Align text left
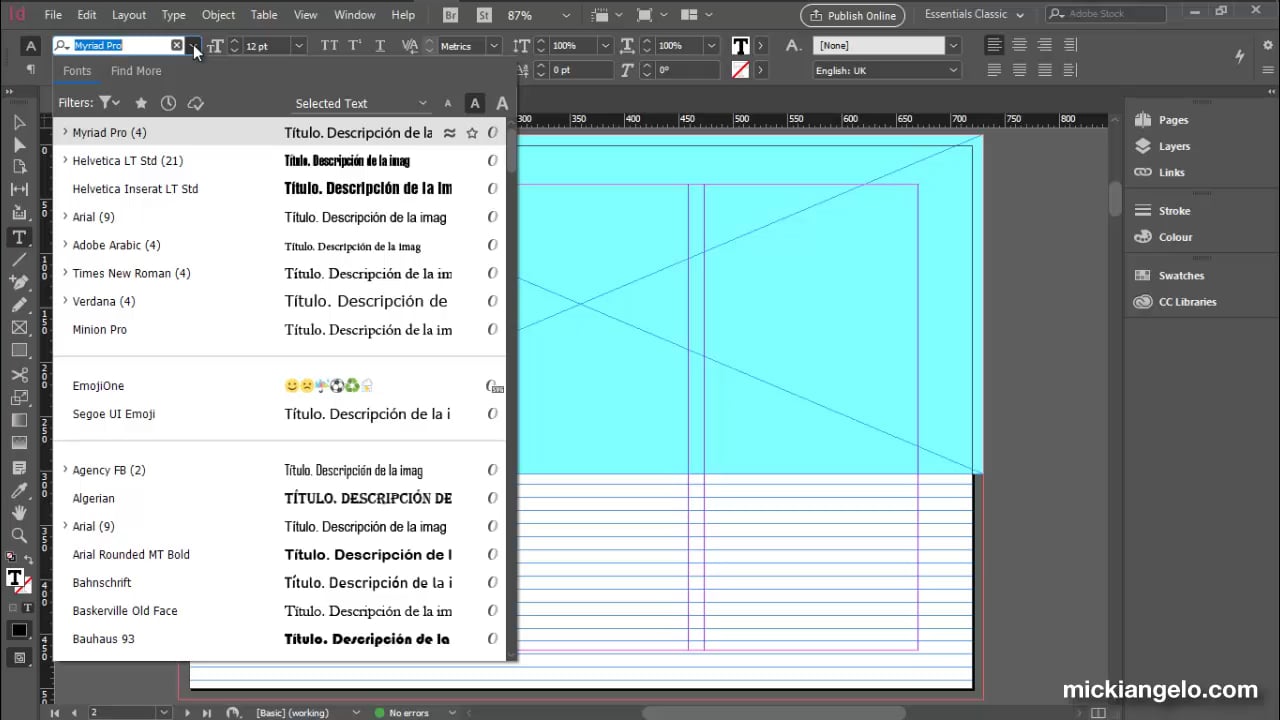Viewport: 1280px width, 720px height. coord(994,46)
